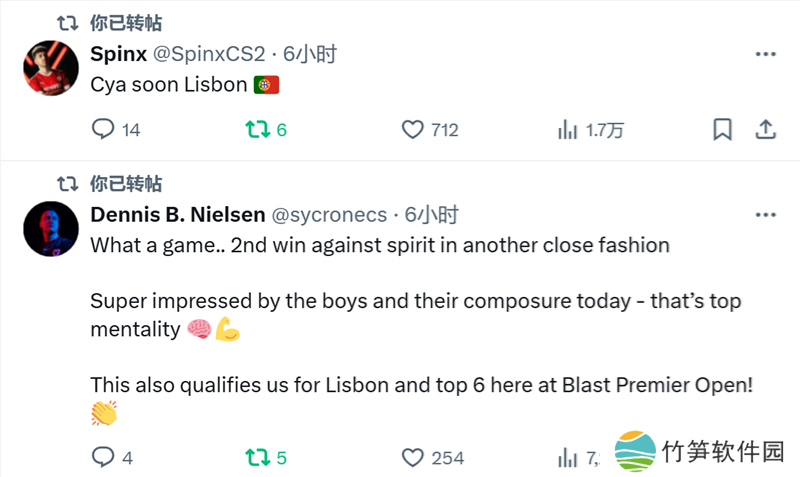800x477 pixels.
Task: Open more options for Dennis's tweet
Action: (x=766, y=215)
